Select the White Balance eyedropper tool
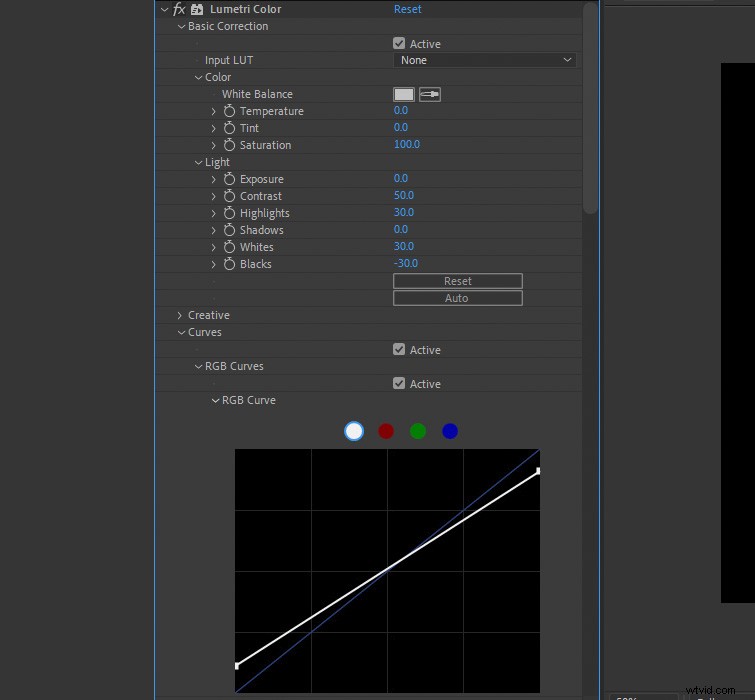Viewport: 755px width, 700px height. point(430,94)
